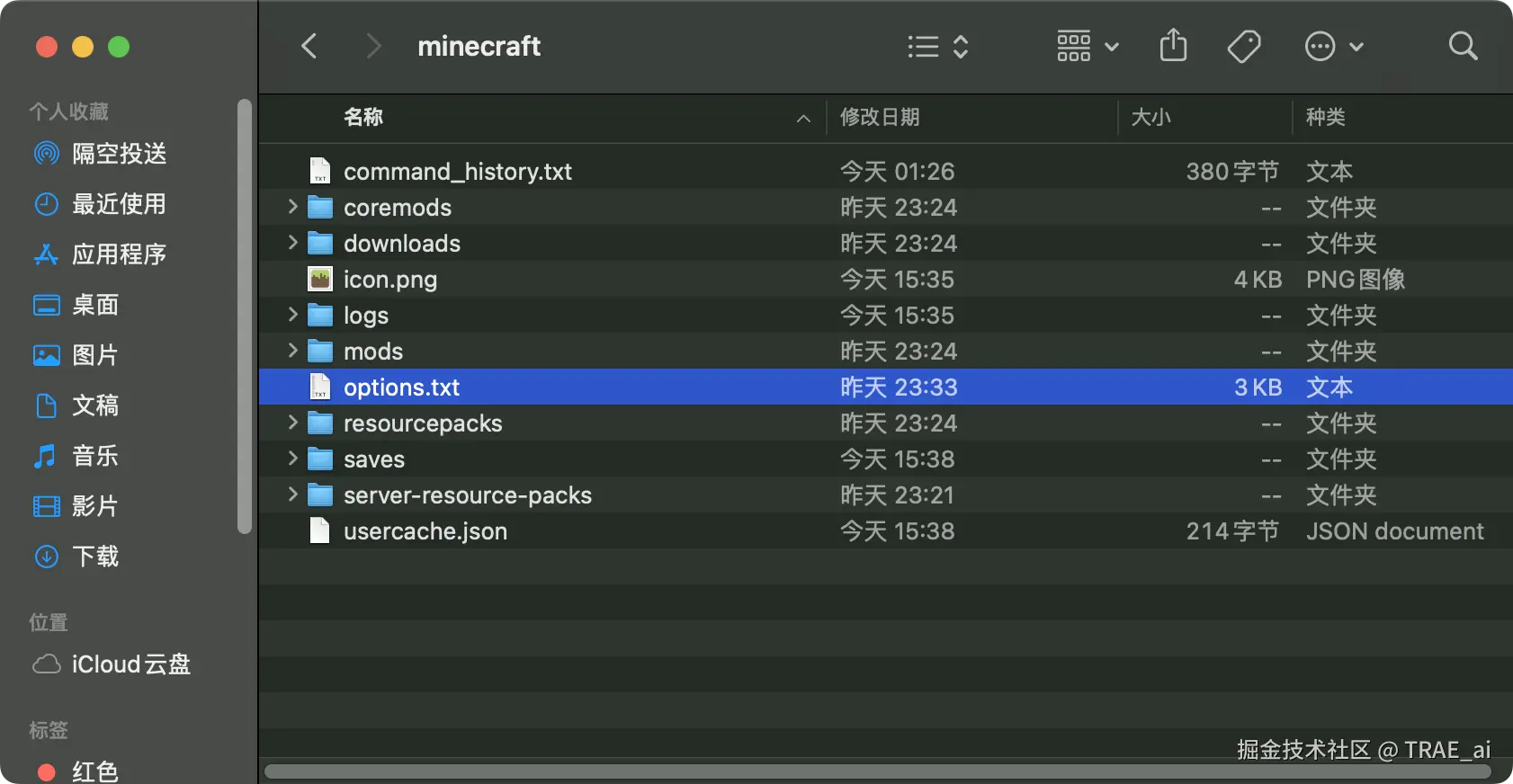Screen dimensions: 1513x784
Task: Expand the saves folder
Action: coord(292,459)
